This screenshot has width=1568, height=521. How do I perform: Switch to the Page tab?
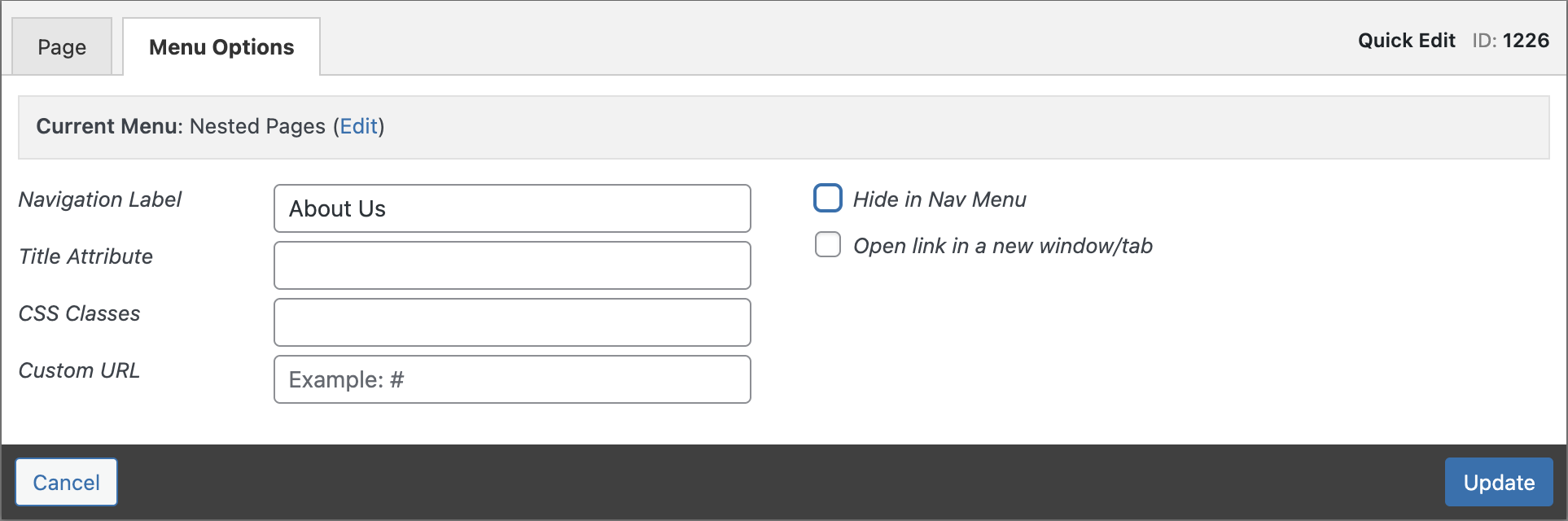tap(62, 47)
